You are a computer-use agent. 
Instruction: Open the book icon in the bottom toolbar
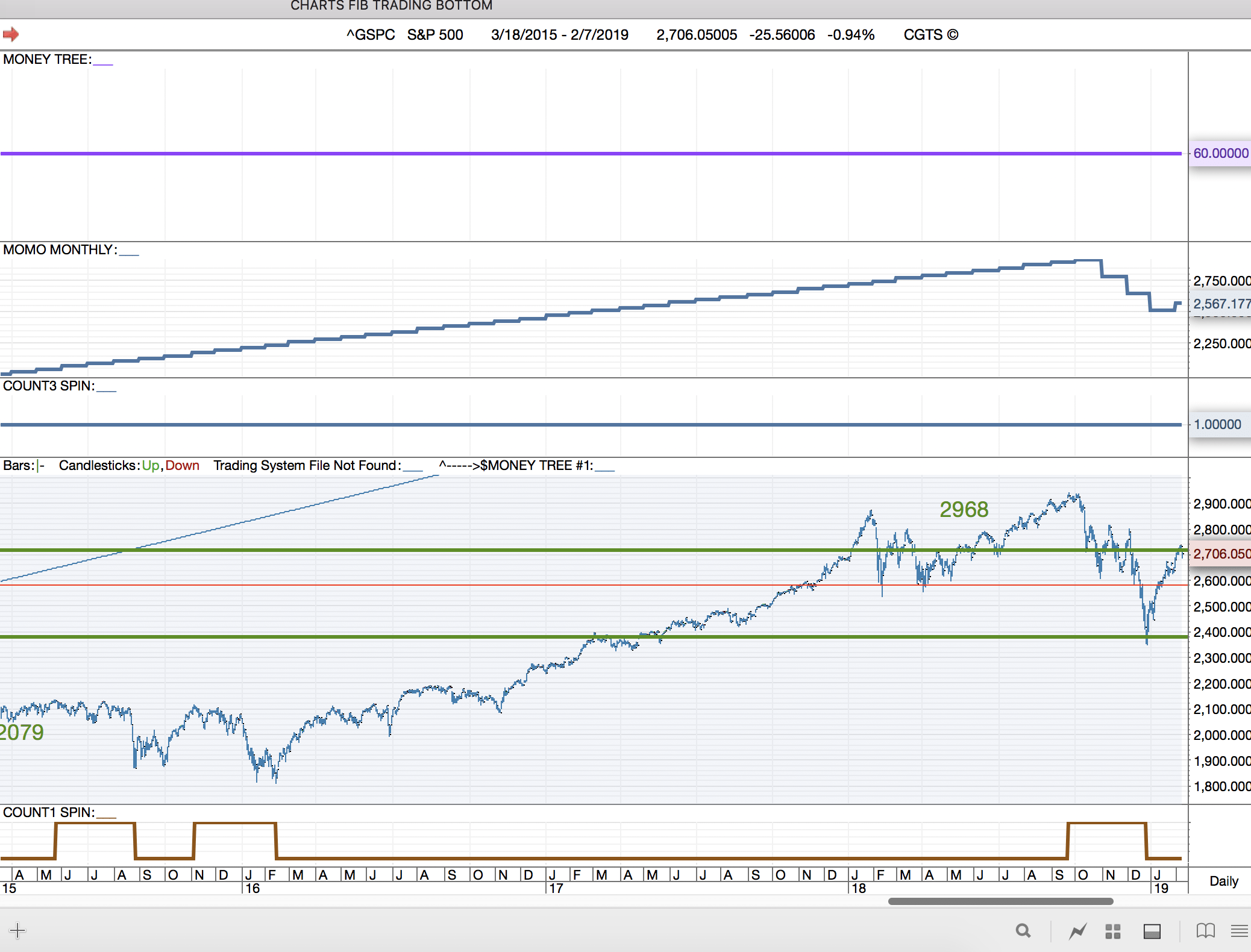(x=1205, y=931)
